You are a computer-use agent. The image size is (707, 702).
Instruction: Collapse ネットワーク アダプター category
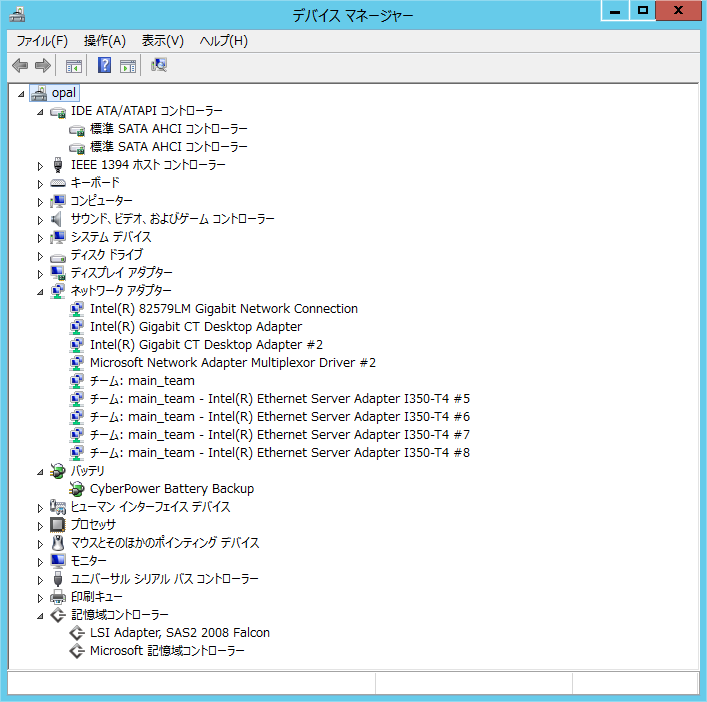40,292
